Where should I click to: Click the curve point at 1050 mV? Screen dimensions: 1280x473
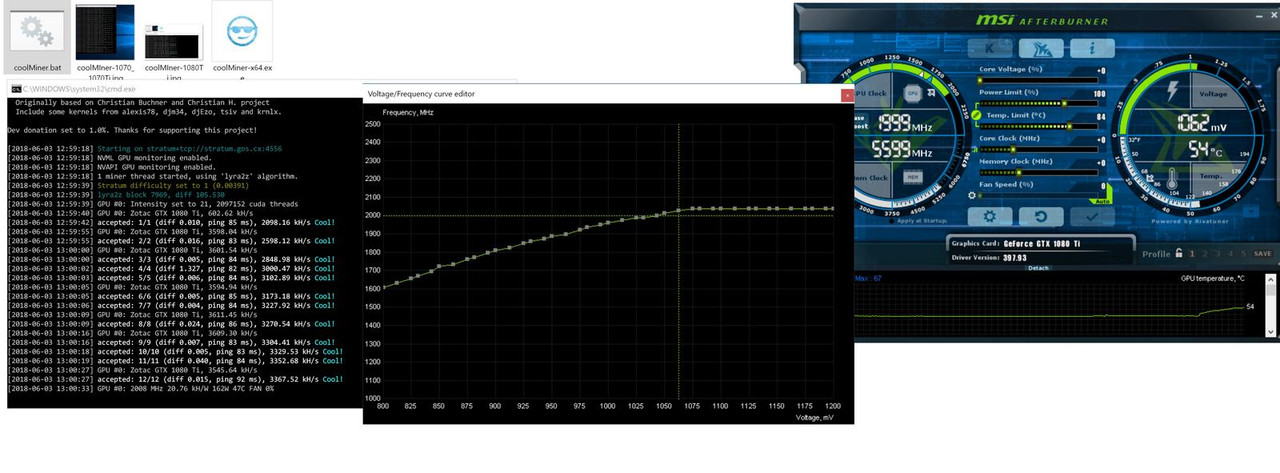[x=665, y=211]
